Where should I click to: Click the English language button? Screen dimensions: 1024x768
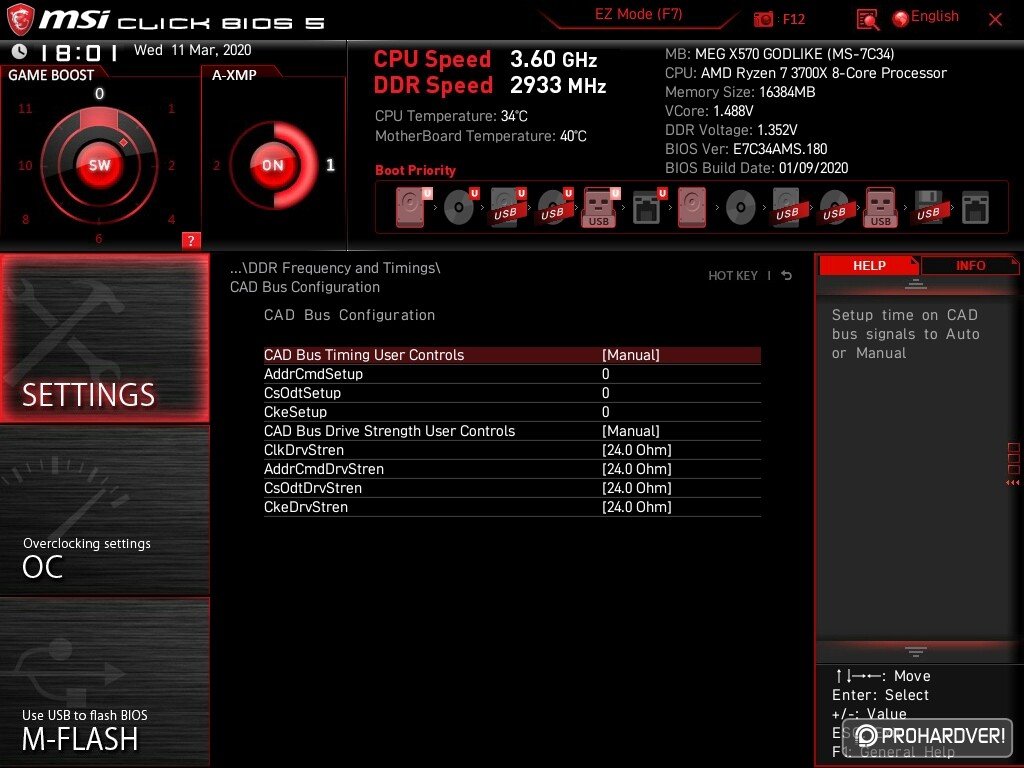935,17
